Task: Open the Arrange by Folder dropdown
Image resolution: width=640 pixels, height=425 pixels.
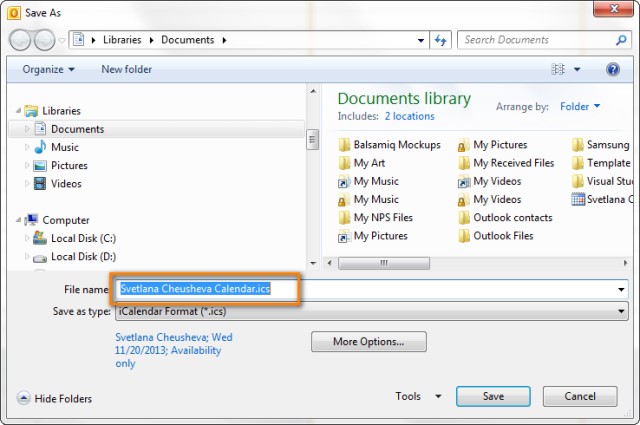Action: pos(580,107)
